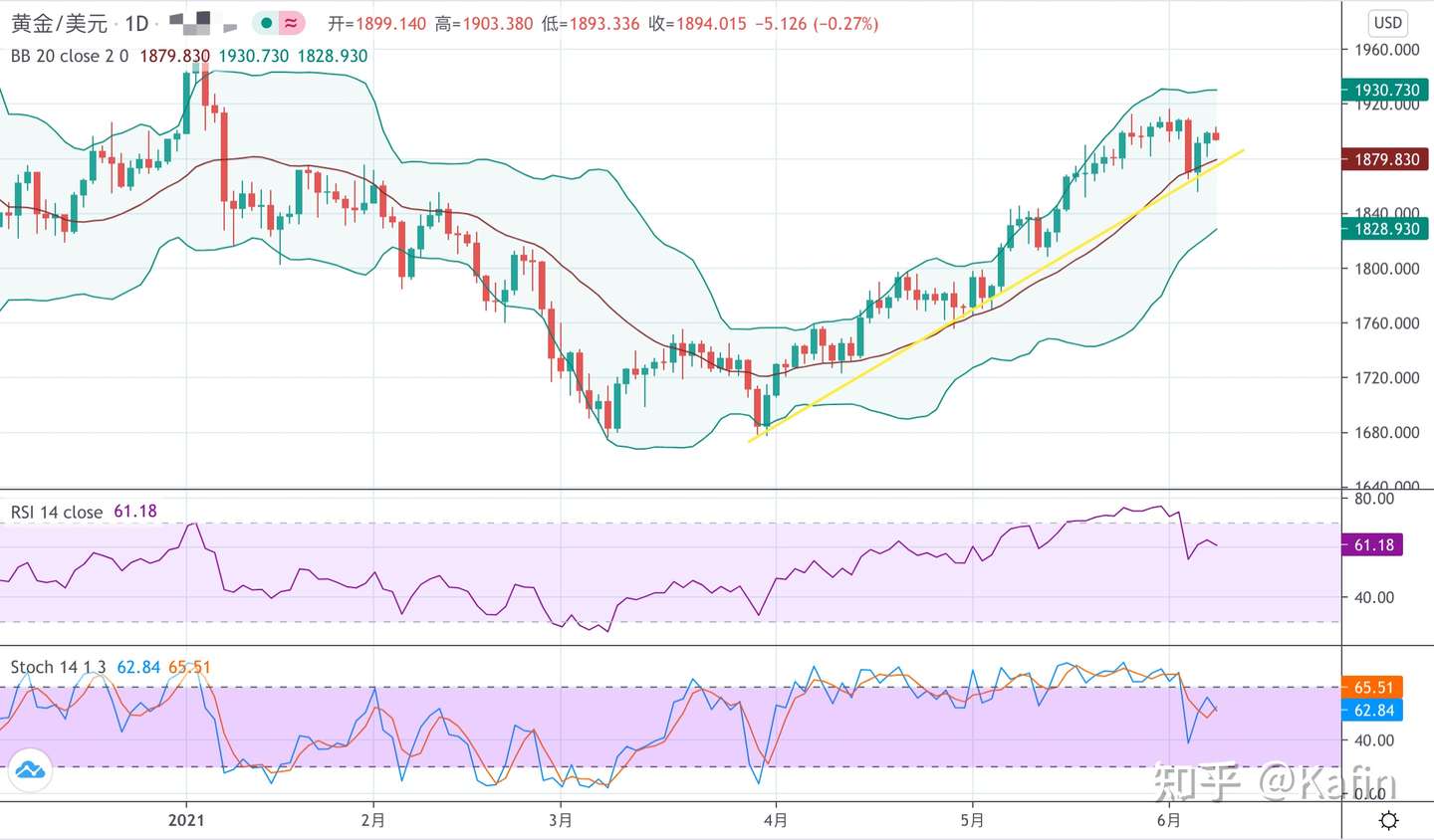The image size is (1434, 840).
Task: Click the 6月 date axis label
Action: [1169, 820]
